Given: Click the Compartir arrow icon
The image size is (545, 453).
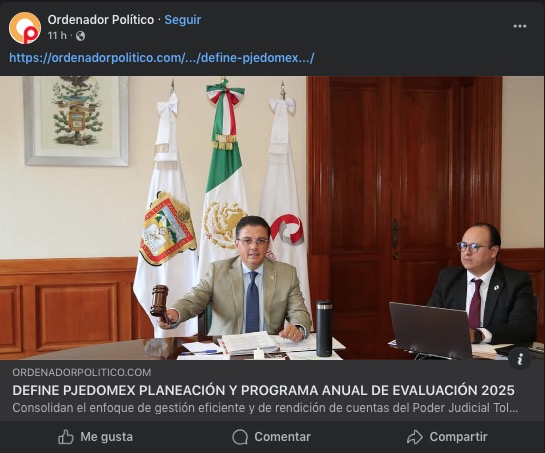Looking at the screenshot, I should coord(415,437).
